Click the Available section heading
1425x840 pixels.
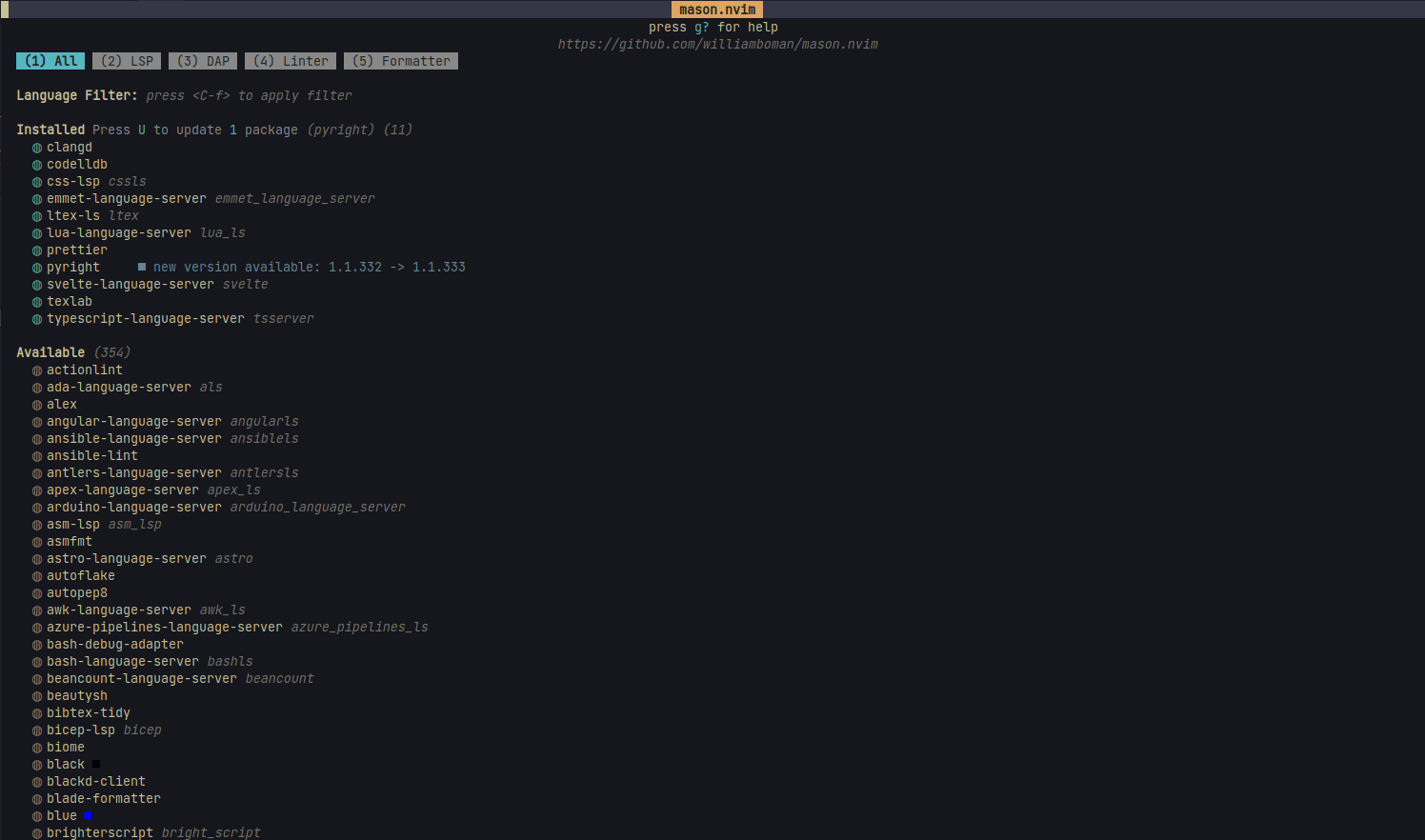[x=50, y=352]
